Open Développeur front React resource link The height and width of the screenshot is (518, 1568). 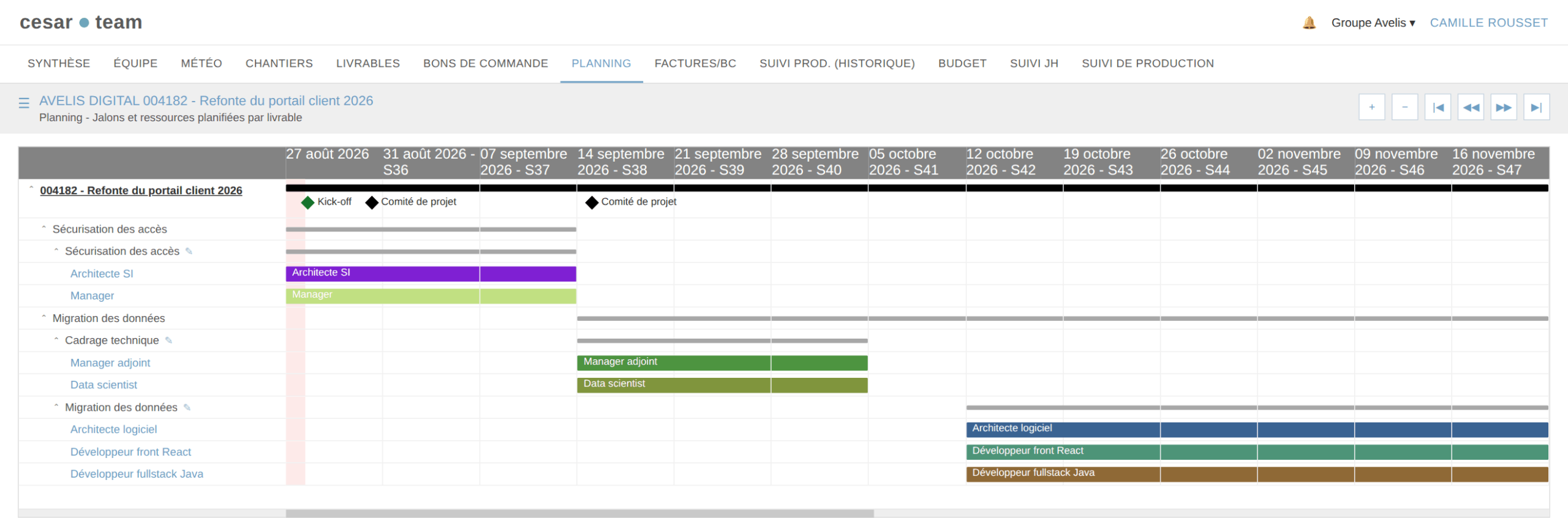tap(130, 452)
